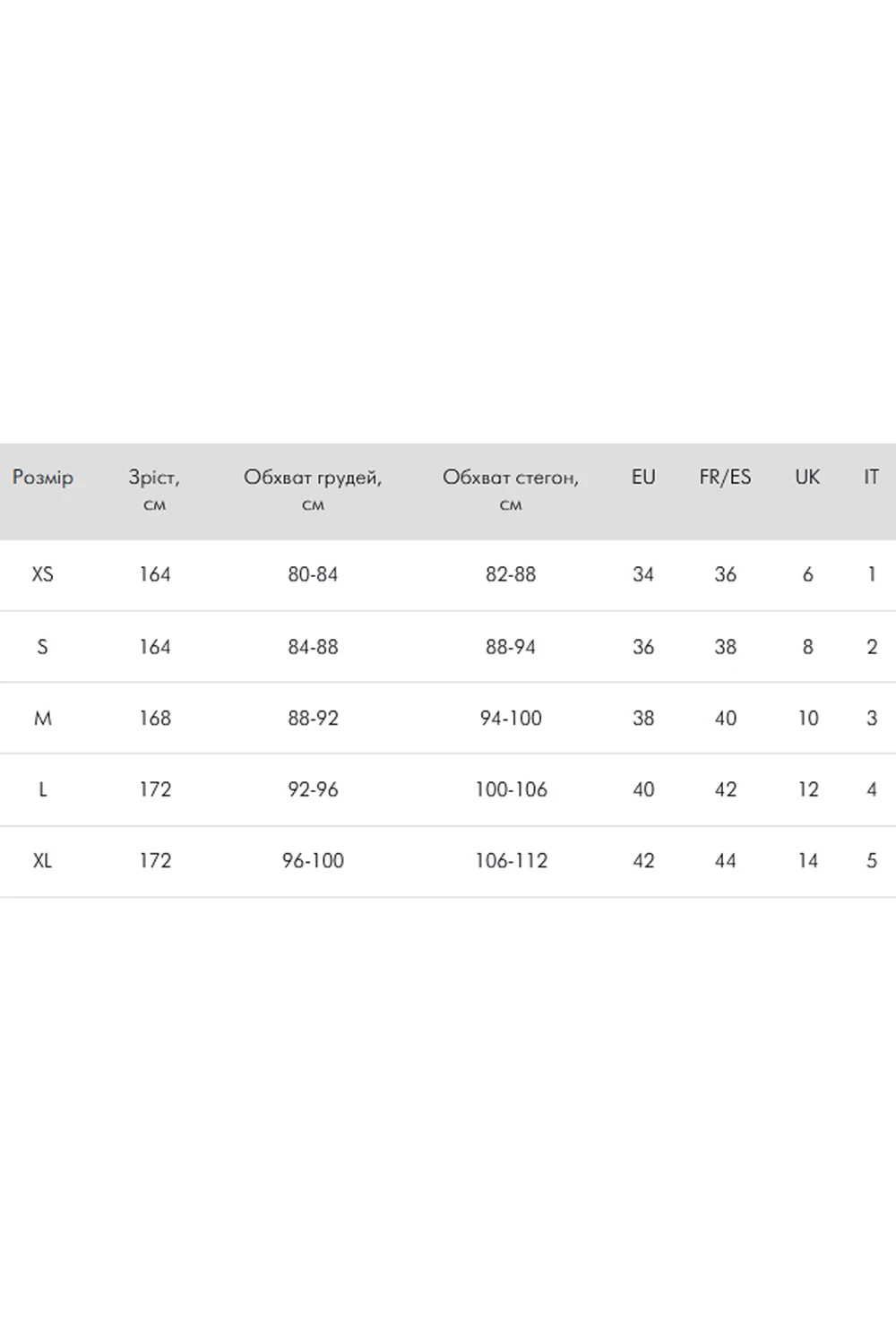Select the UK size 12 cell
Image resolution: width=896 pixels, height=1344 pixels.
[807, 789]
